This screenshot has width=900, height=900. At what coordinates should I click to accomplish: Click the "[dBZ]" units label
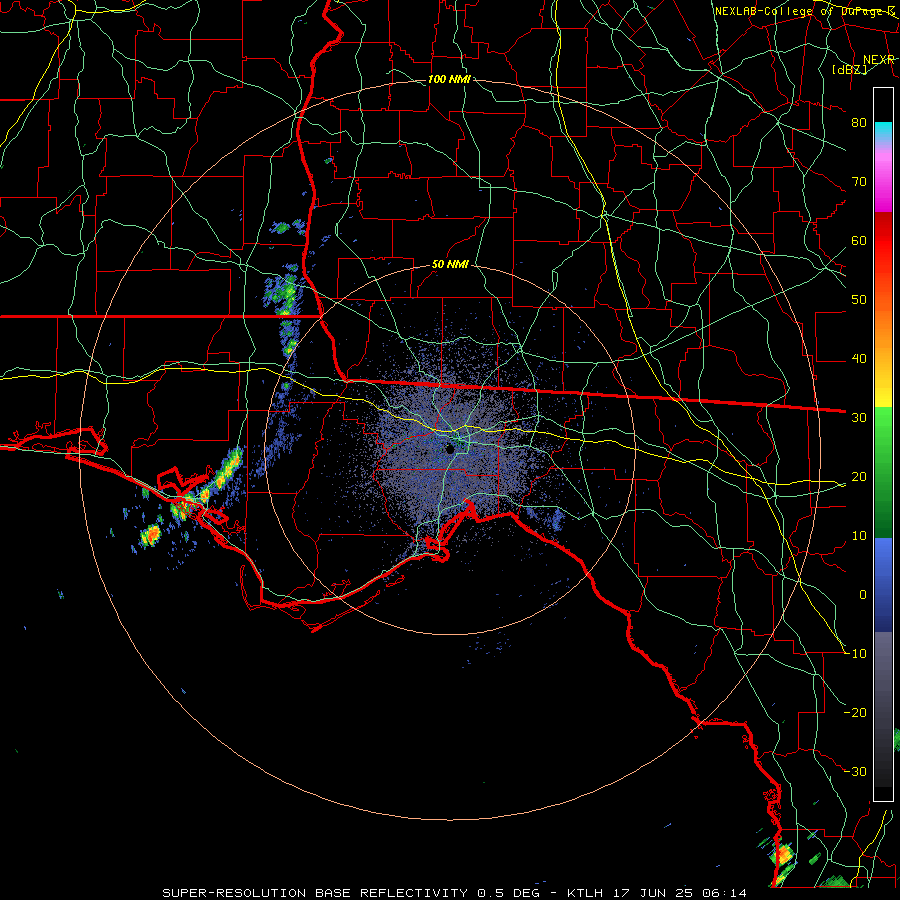coord(849,69)
